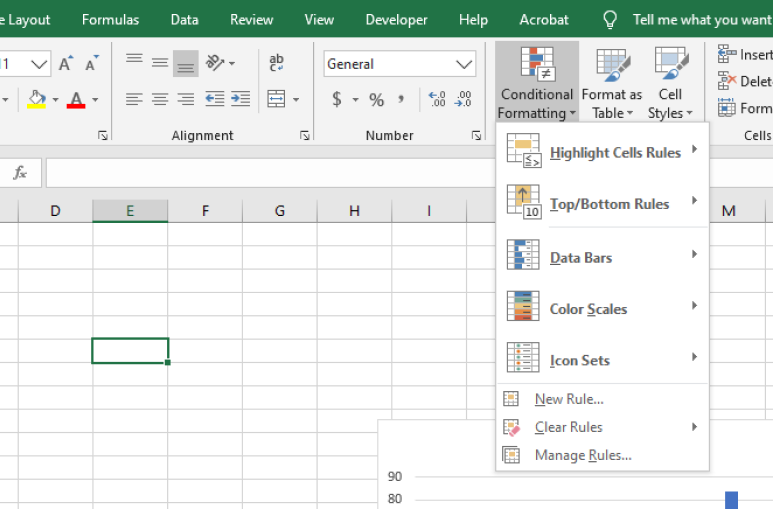This screenshot has height=509, width=773.
Task: Open Alignment settings dialog launcher
Action: pos(305,136)
